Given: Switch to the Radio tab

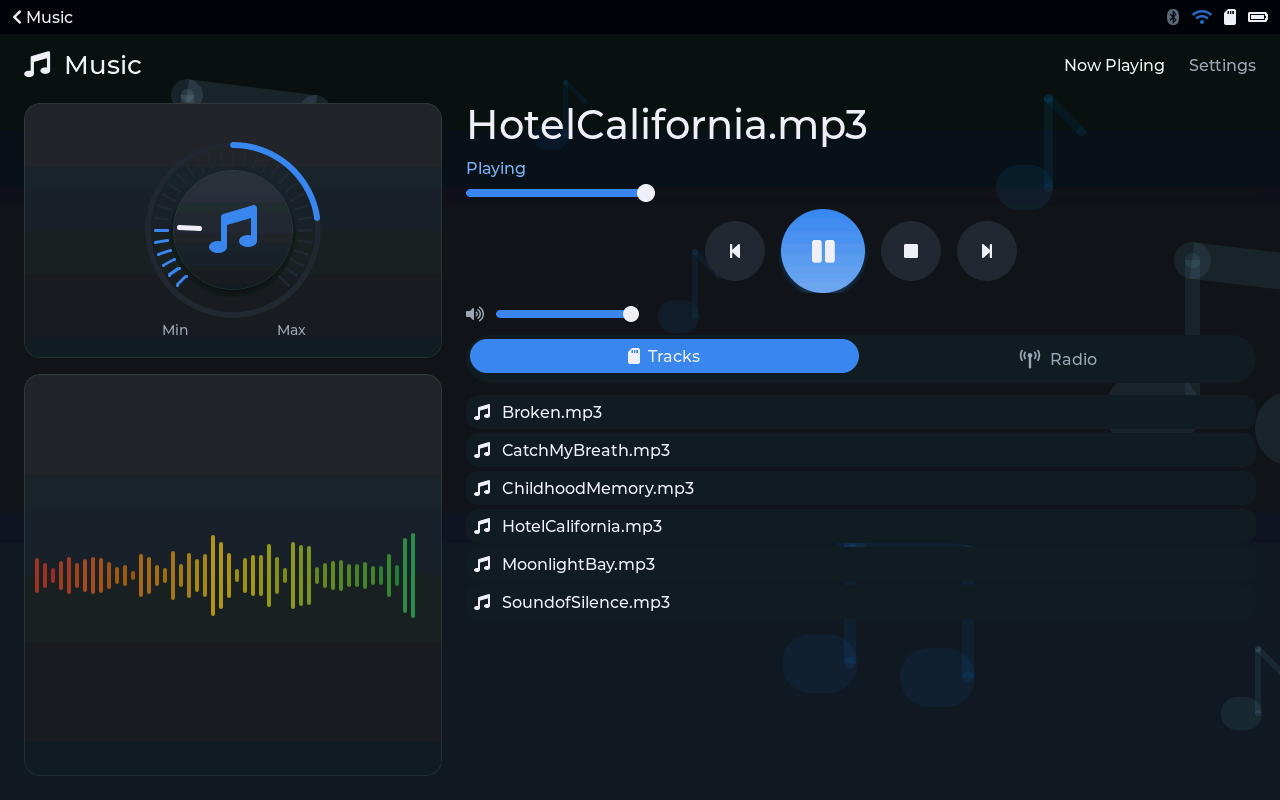Looking at the screenshot, I should click(x=1058, y=359).
